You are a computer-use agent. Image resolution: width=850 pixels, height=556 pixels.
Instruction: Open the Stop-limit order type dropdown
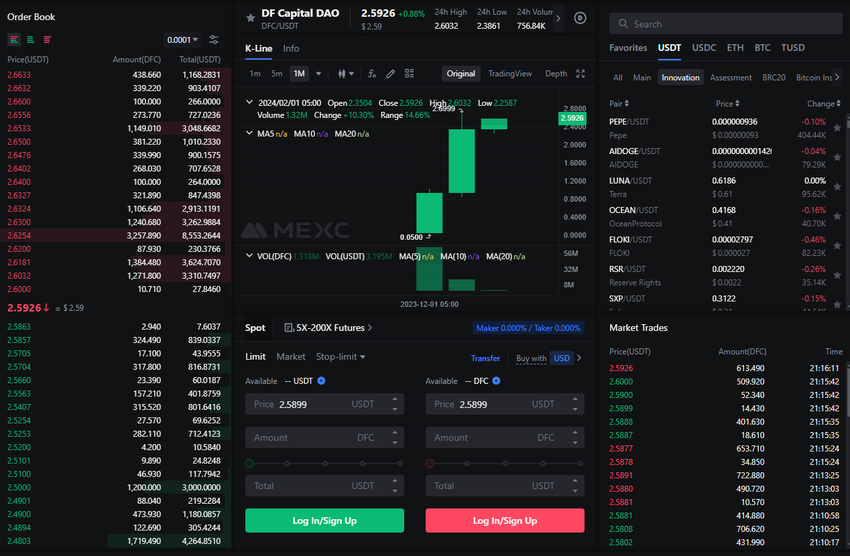pyautogui.click(x=340, y=357)
